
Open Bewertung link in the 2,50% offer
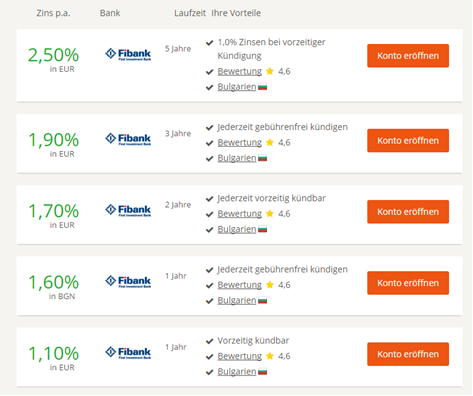(x=240, y=71)
